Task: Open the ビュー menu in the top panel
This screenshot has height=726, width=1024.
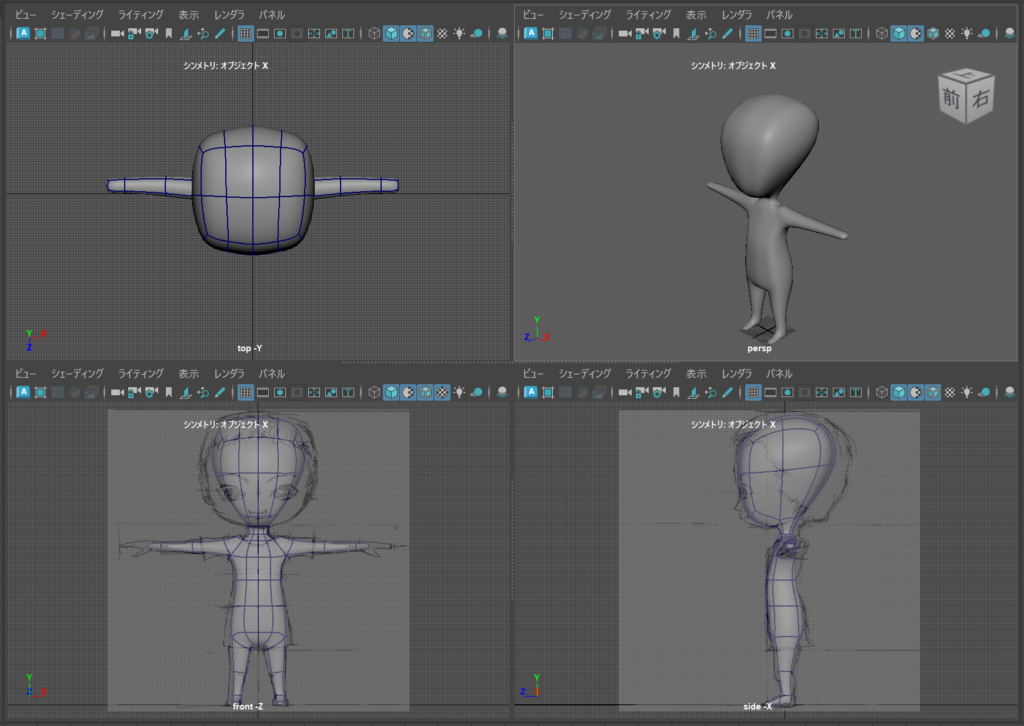Action: [x=25, y=15]
